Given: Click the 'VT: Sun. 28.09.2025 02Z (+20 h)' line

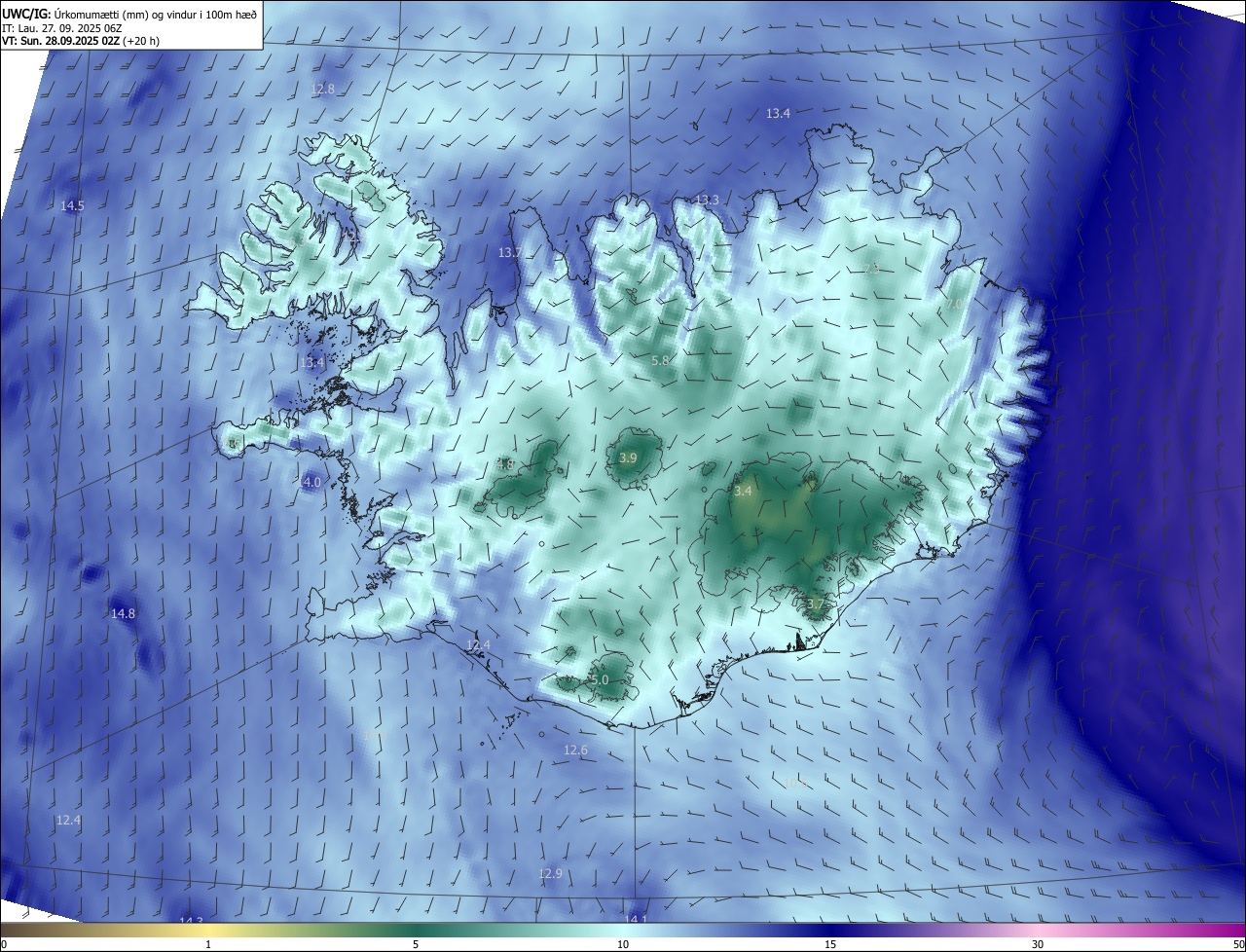Looking at the screenshot, I should pyautogui.click(x=81, y=41).
